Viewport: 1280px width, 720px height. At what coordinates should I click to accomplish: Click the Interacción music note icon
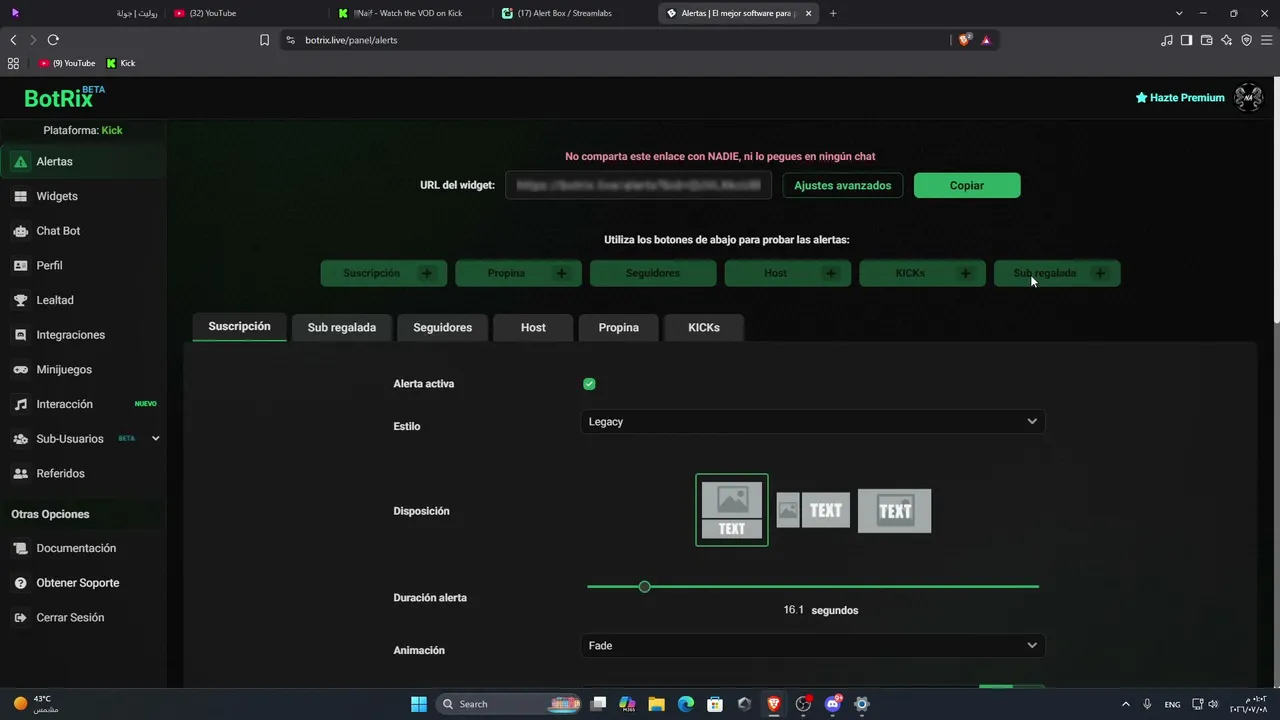[x=20, y=404]
